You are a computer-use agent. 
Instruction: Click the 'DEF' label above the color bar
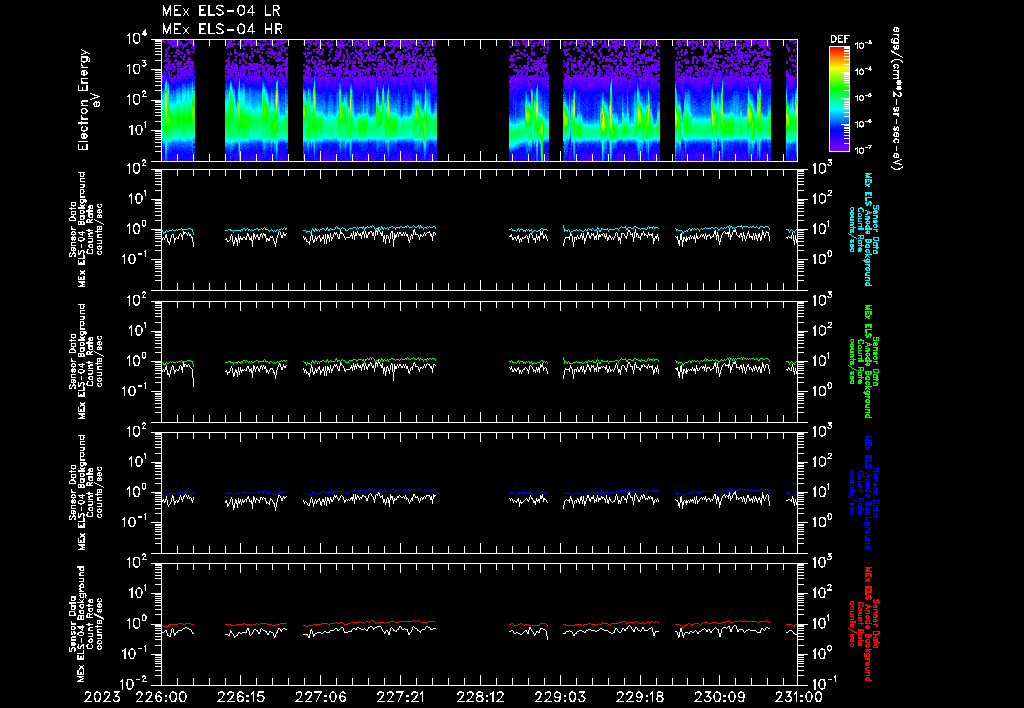pos(839,39)
